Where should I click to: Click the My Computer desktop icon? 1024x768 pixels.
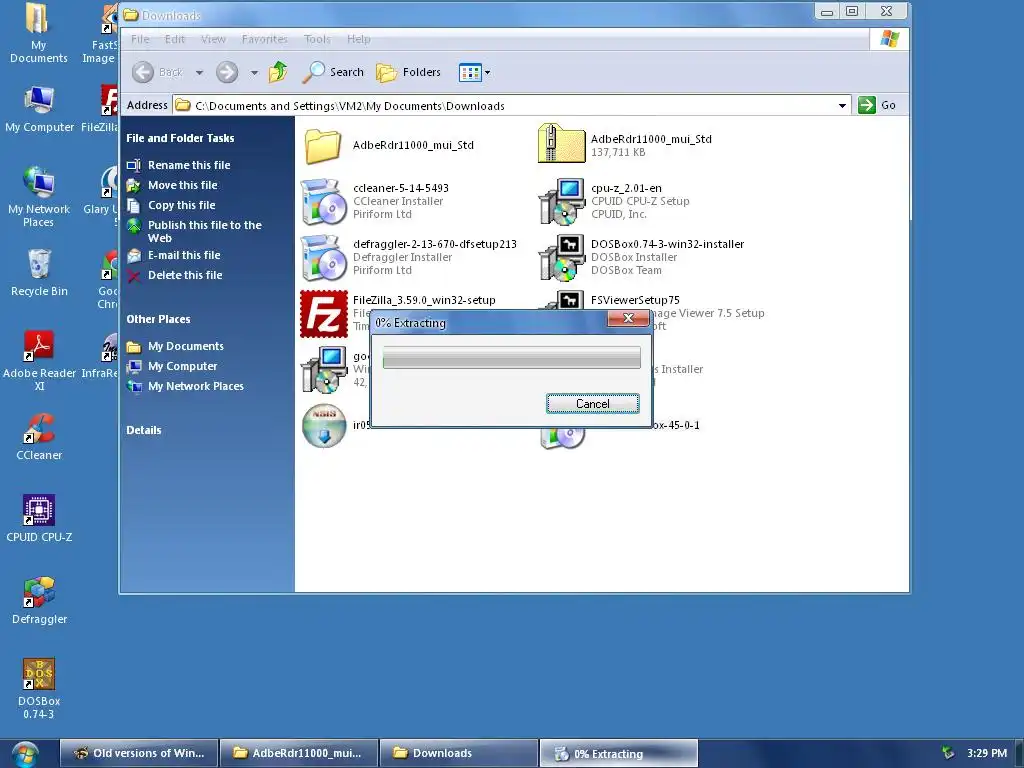39,100
